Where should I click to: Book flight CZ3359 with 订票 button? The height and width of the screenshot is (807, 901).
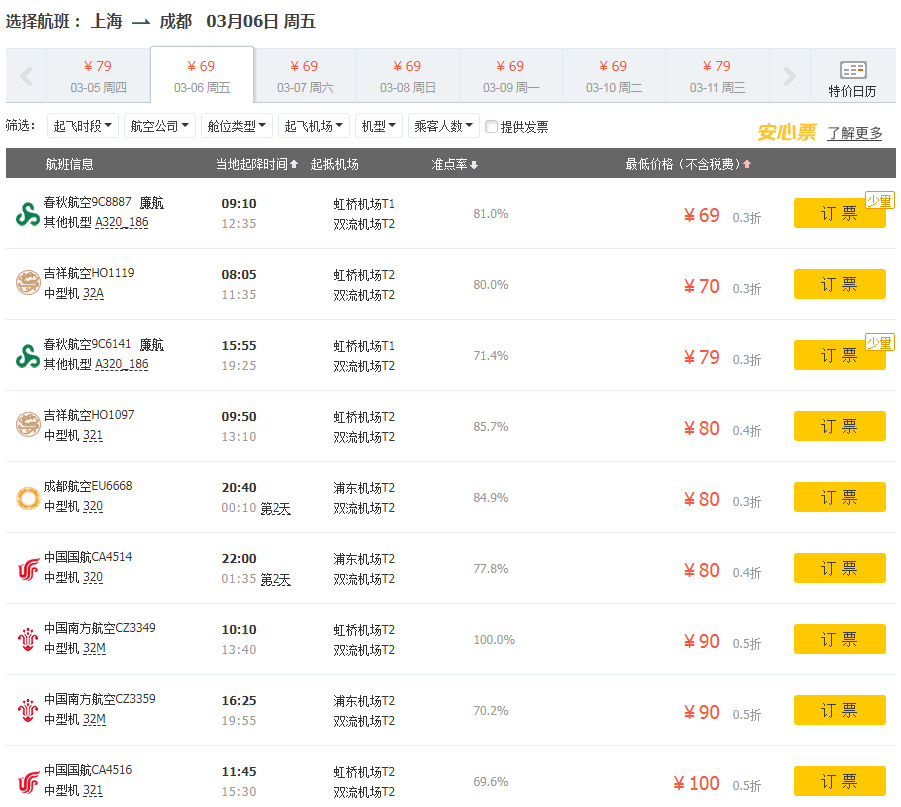point(840,710)
